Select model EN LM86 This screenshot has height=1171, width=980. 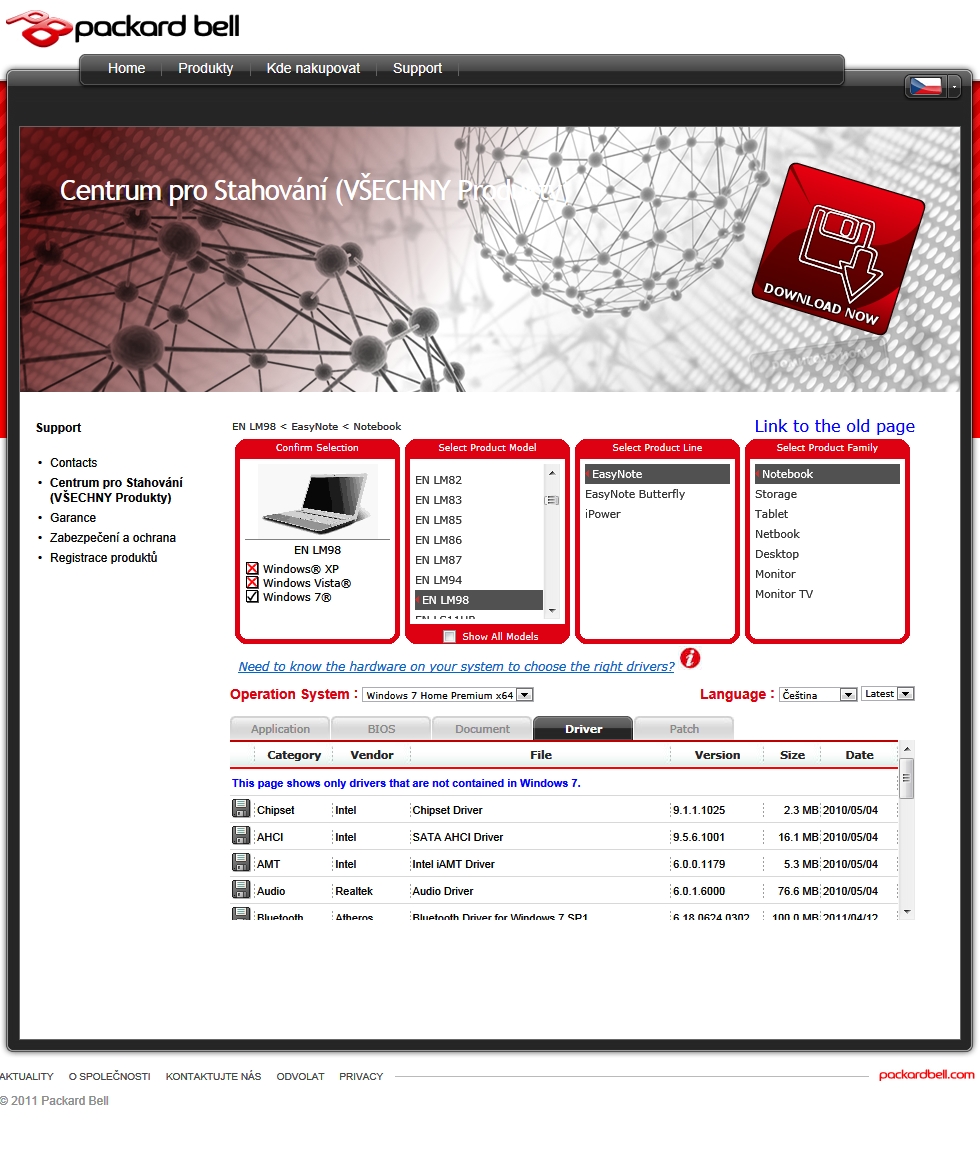point(438,540)
